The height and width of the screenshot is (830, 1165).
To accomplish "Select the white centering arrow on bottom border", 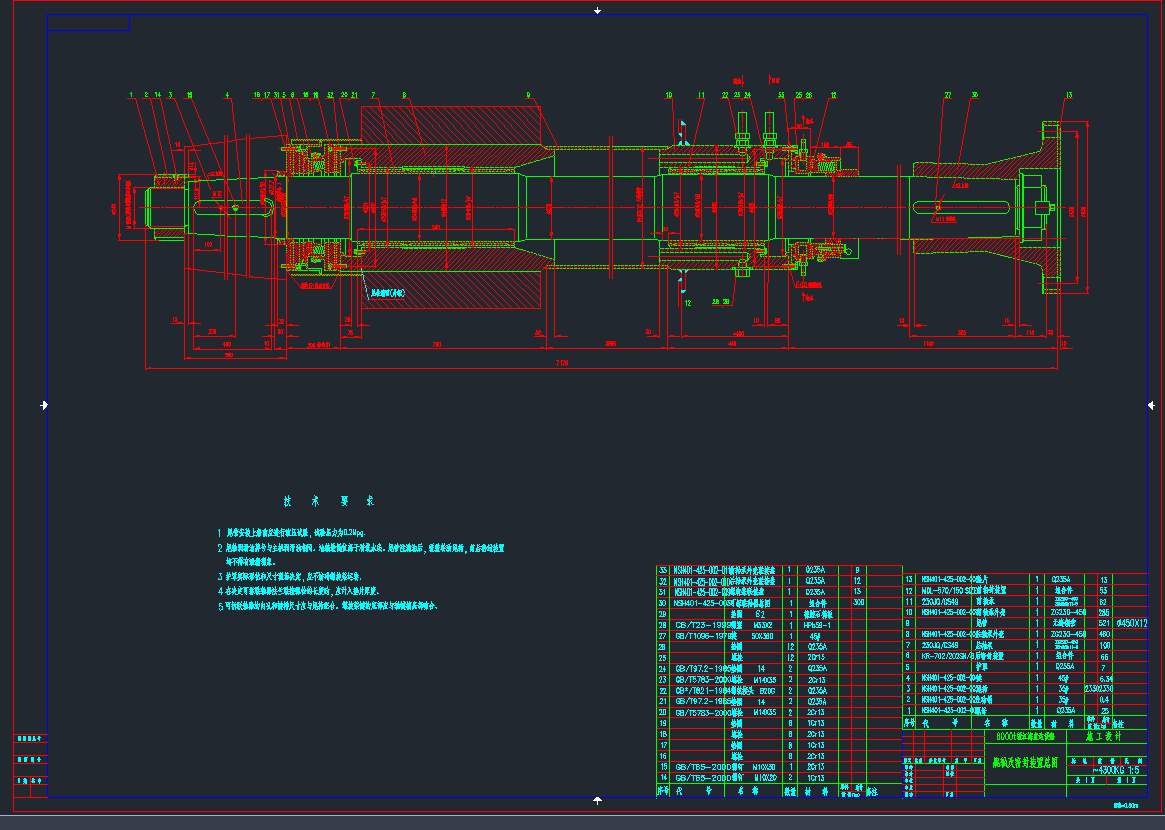I will (597, 800).
